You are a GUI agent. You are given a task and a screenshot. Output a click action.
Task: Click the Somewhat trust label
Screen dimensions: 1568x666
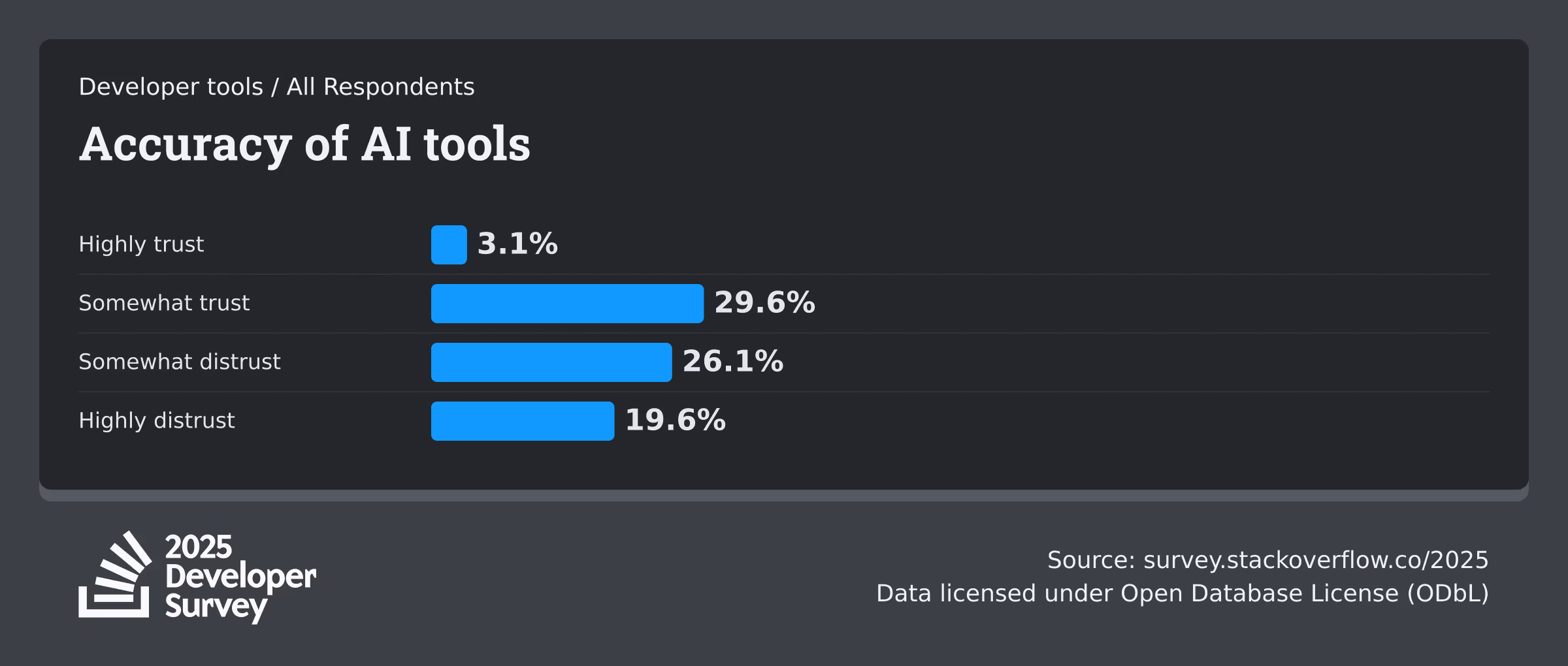click(x=164, y=303)
